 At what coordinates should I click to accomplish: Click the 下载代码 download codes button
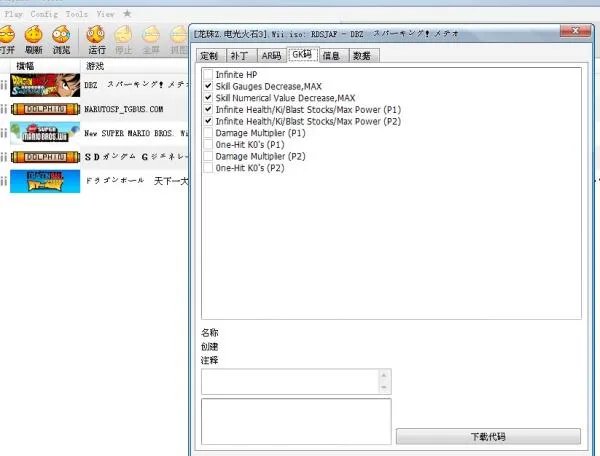point(488,437)
